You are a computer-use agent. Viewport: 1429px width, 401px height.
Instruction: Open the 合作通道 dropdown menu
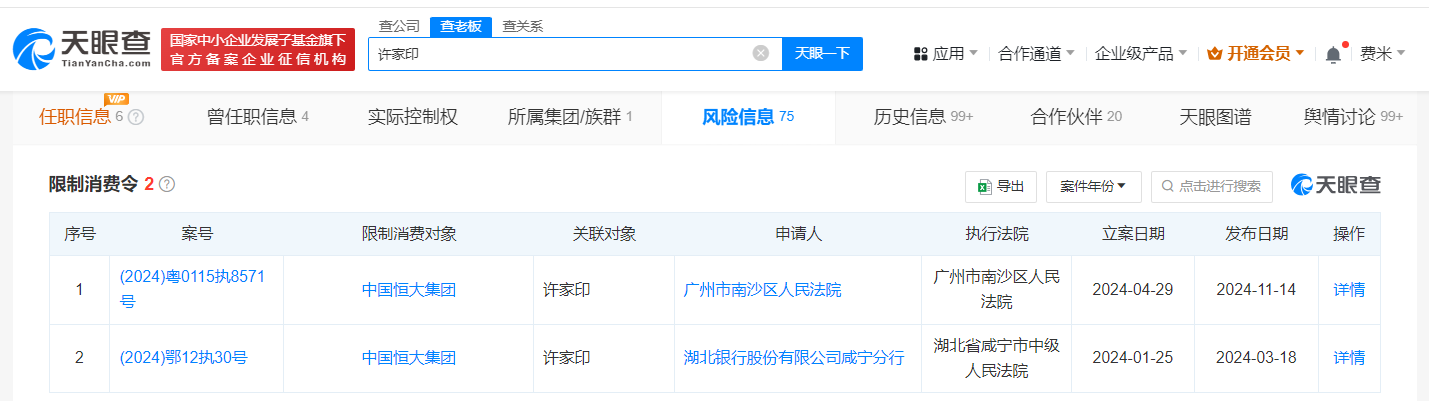pos(1036,54)
